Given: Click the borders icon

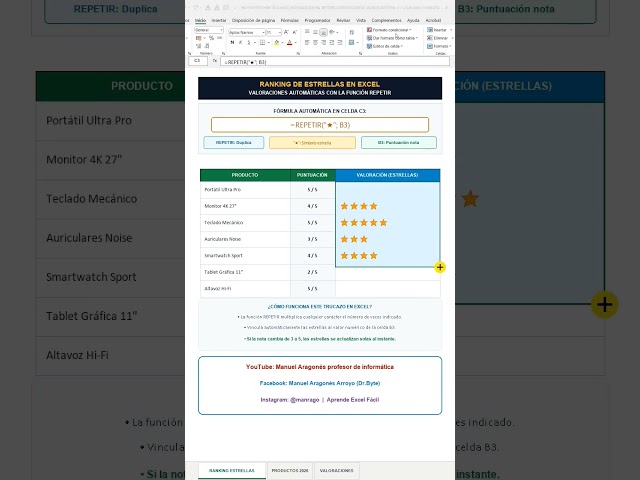Looking at the screenshot, I should [x=262, y=42].
